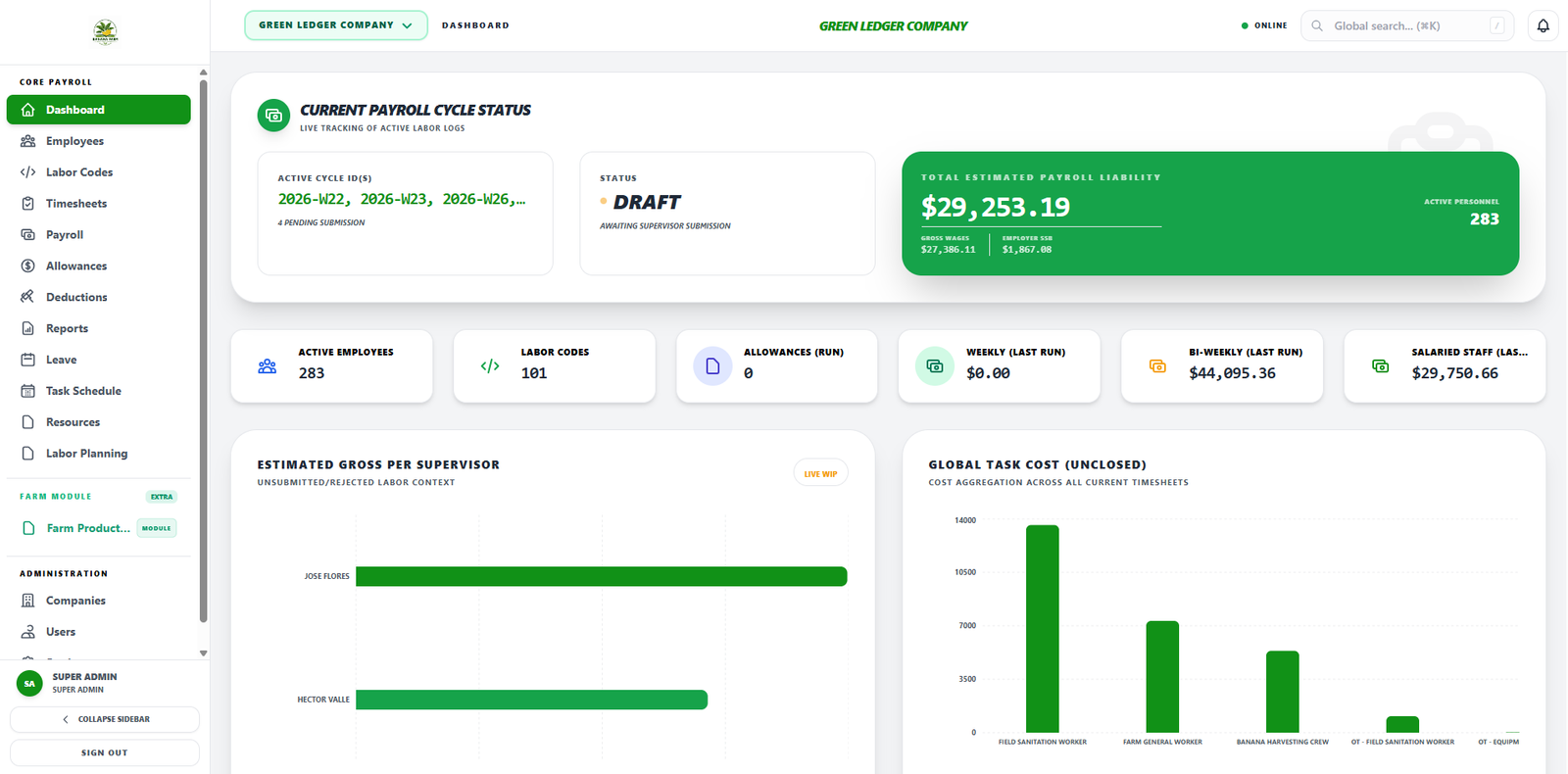Click the Salaried Staff card icon
This screenshot has width=1568, height=774.
click(1380, 366)
